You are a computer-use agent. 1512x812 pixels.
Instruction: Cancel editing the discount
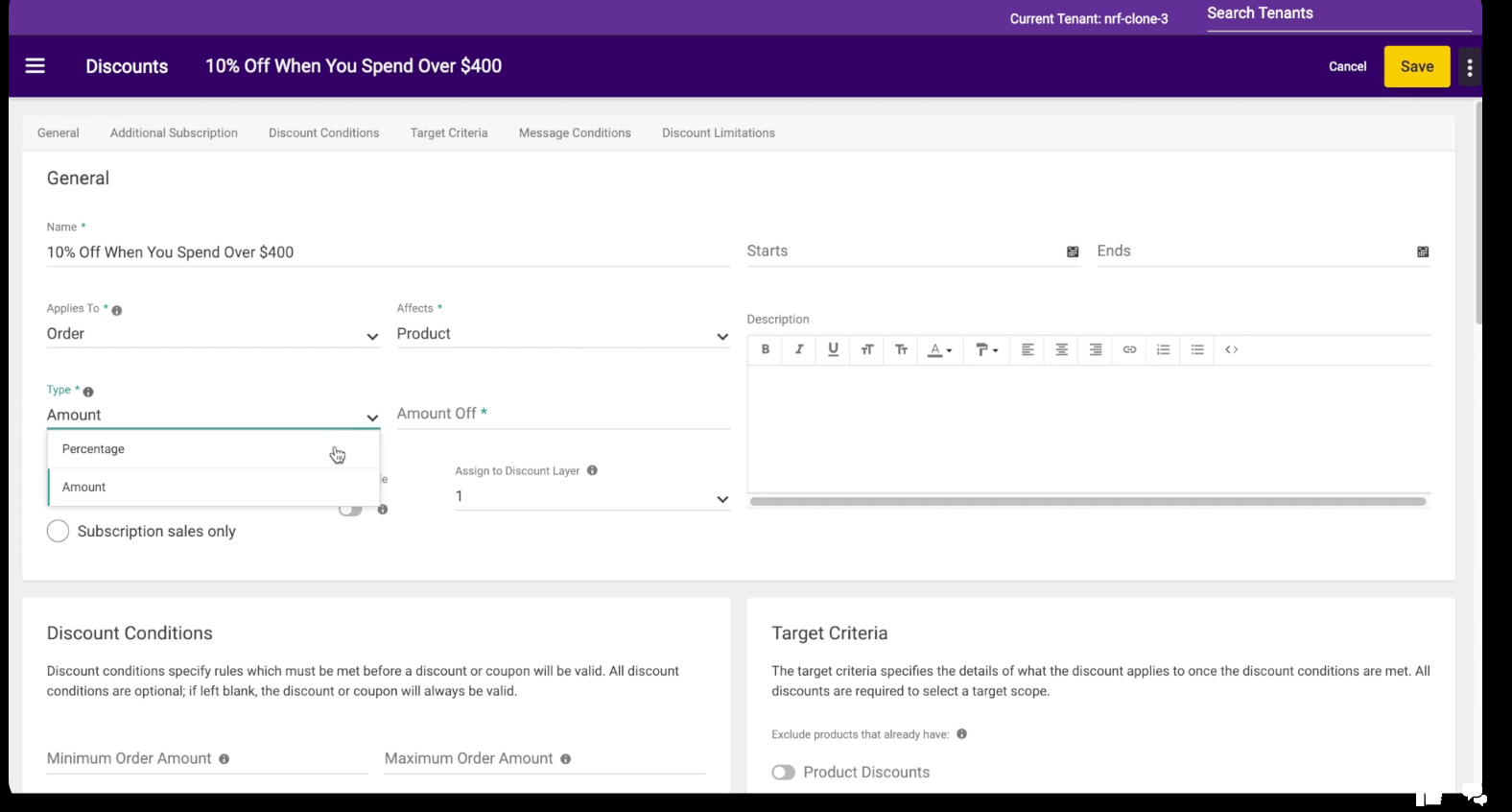click(x=1347, y=66)
